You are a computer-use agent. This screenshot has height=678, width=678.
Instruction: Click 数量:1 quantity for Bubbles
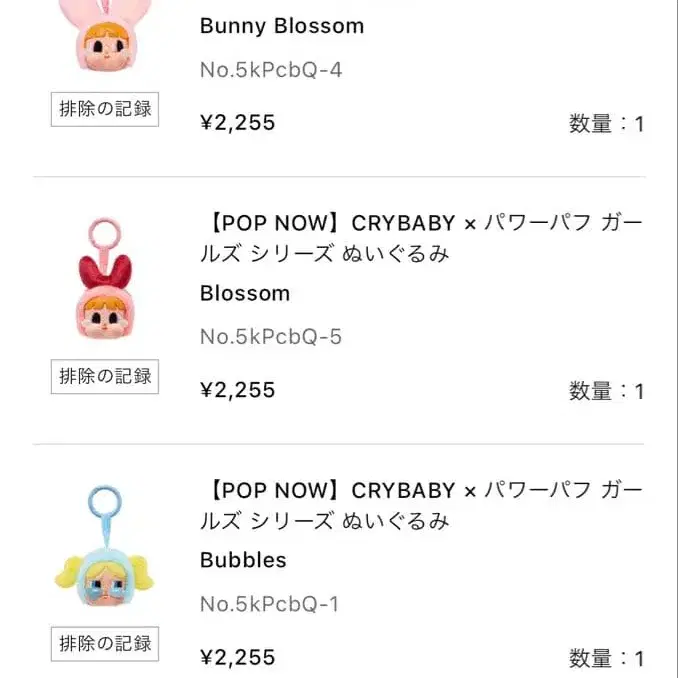606,658
